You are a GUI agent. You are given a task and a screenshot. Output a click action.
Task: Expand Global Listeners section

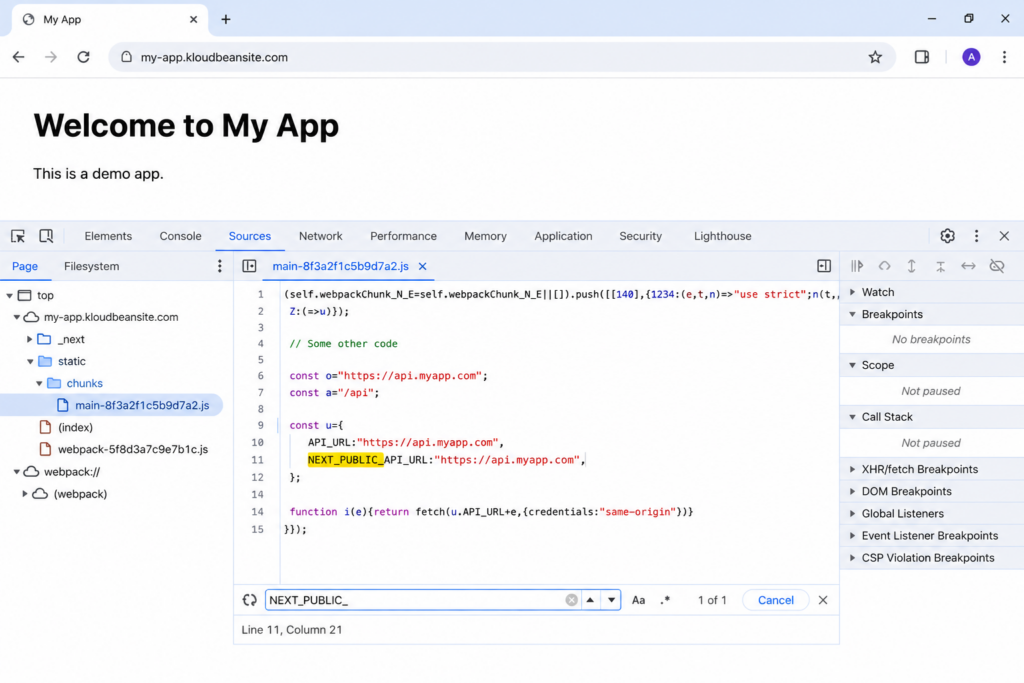click(x=852, y=514)
